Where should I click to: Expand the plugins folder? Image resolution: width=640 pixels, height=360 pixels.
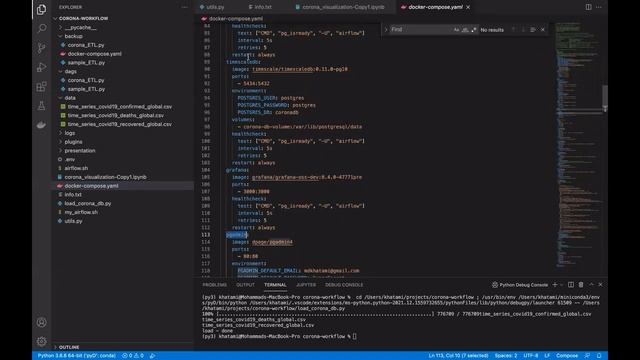[x=73, y=142]
